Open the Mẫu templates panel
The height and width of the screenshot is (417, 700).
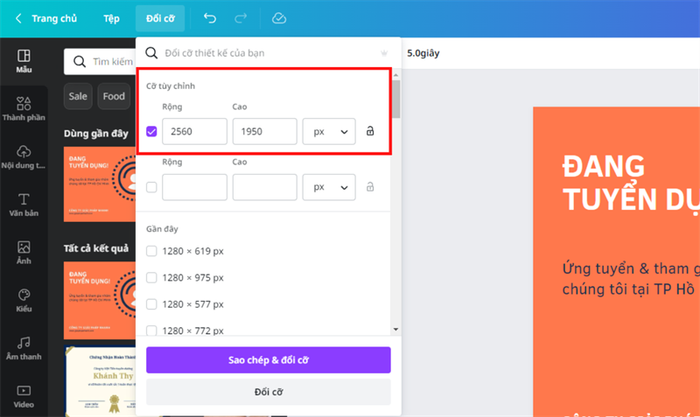tap(24, 61)
